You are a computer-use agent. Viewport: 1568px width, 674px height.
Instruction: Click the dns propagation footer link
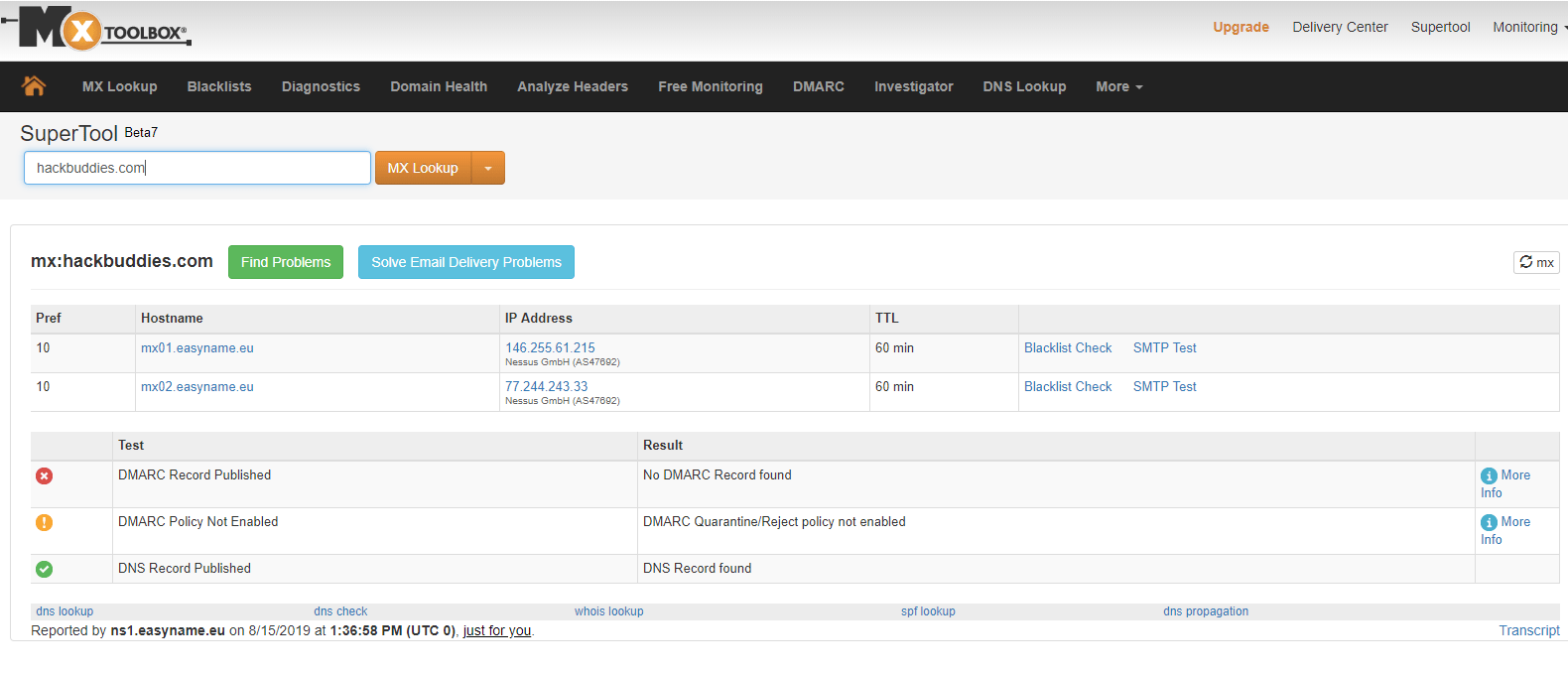[x=1206, y=611]
